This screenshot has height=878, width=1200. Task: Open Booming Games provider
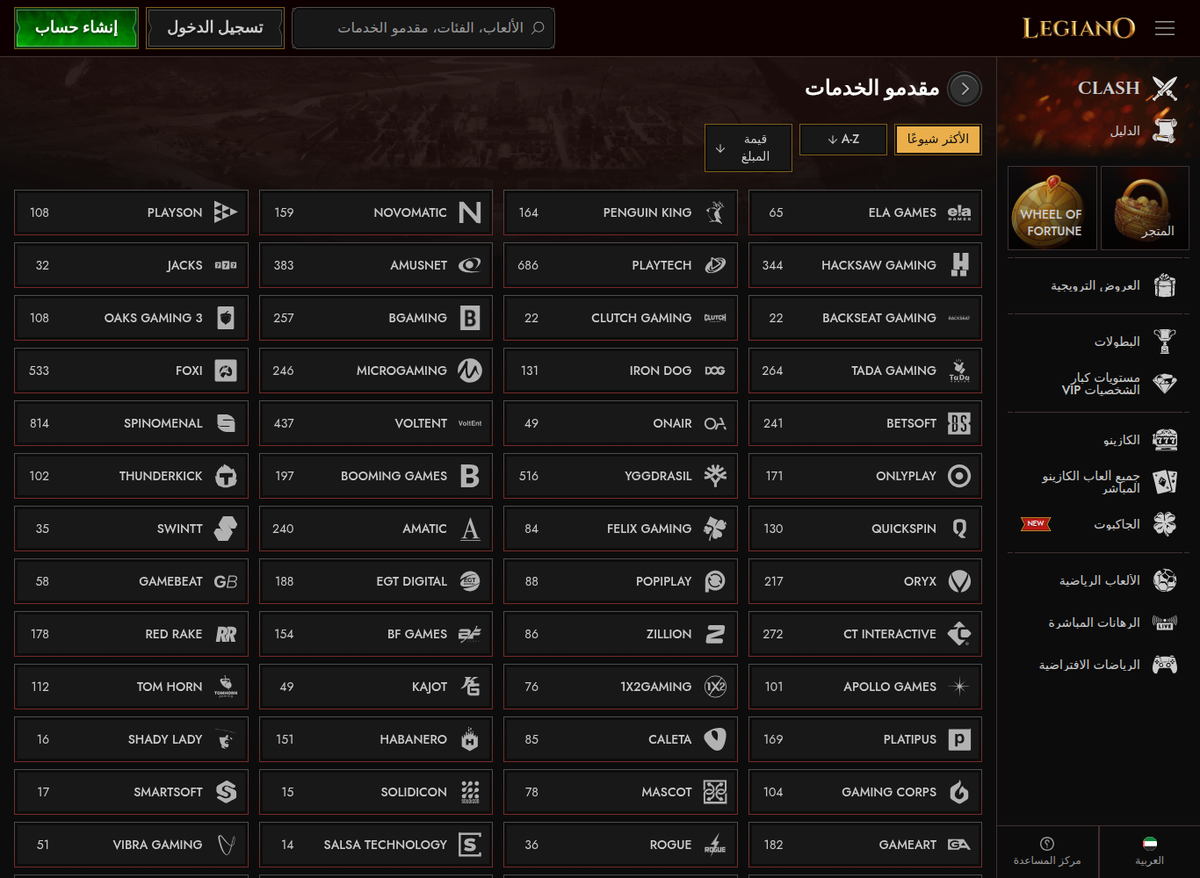[x=375, y=476]
